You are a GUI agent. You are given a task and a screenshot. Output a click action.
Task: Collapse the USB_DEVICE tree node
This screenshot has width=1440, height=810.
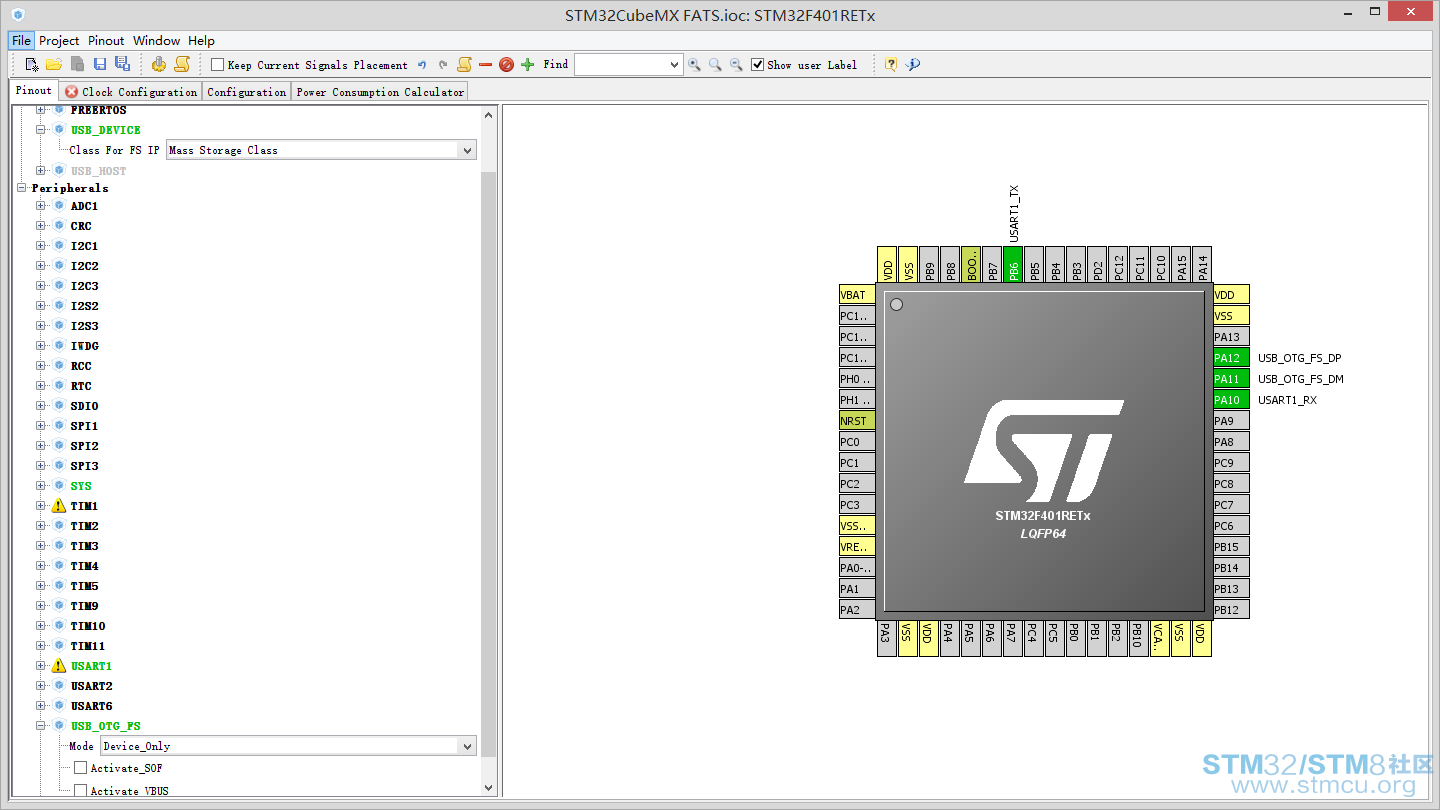(x=41, y=130)
